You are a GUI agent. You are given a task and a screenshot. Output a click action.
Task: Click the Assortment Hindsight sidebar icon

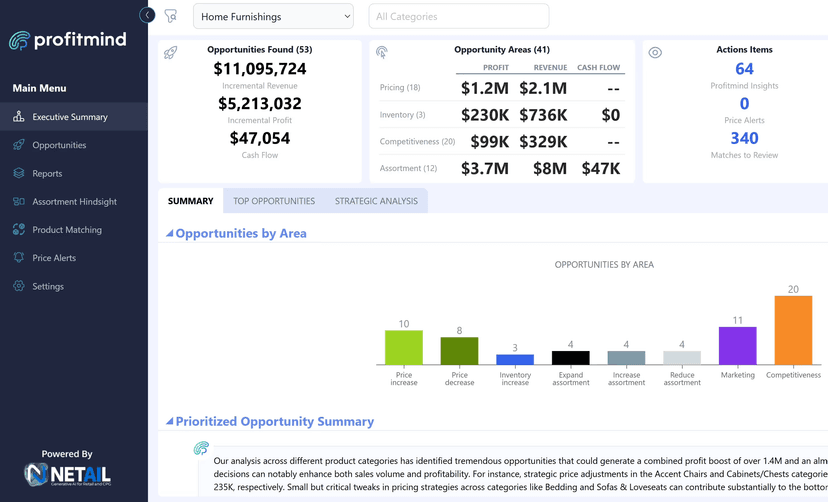click(x=18, y=201)
